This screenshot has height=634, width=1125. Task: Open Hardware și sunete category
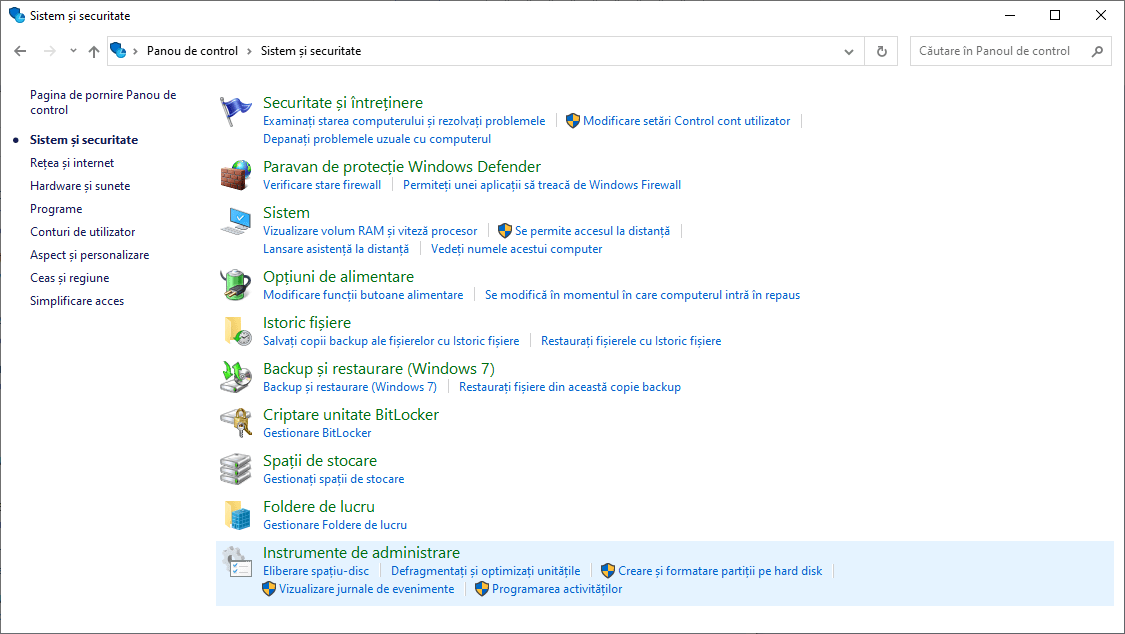(80, 186)
